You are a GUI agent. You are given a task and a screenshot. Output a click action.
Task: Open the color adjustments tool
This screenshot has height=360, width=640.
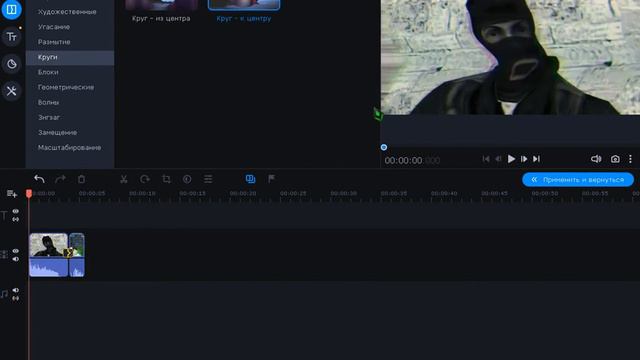(x=187, y=179)
